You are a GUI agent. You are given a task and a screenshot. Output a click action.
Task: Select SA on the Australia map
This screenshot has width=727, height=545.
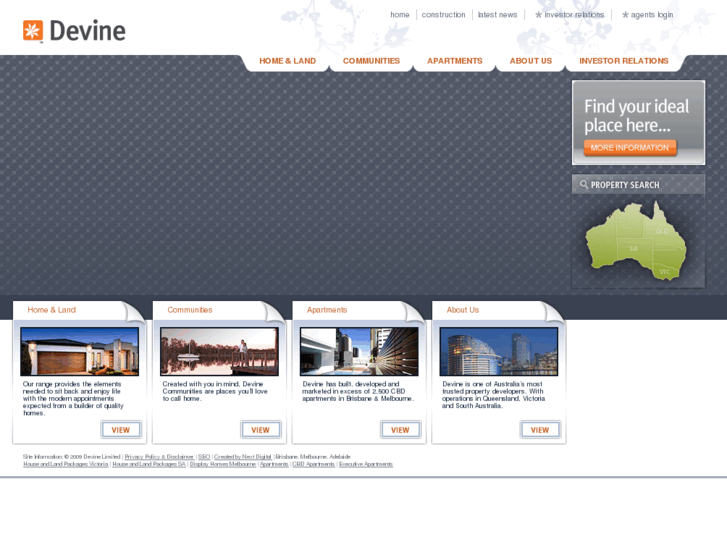[x=634, y=249]
